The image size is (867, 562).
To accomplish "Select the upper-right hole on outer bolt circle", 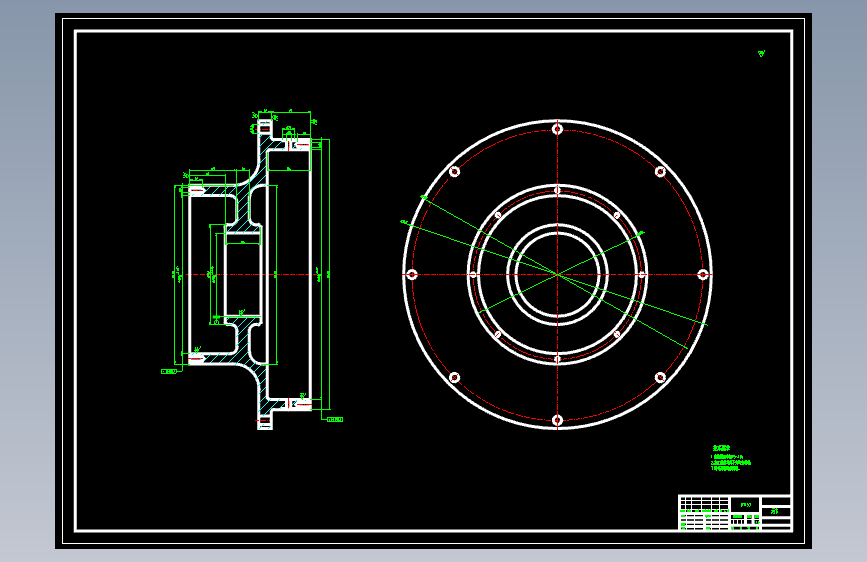I will (660, 171).
